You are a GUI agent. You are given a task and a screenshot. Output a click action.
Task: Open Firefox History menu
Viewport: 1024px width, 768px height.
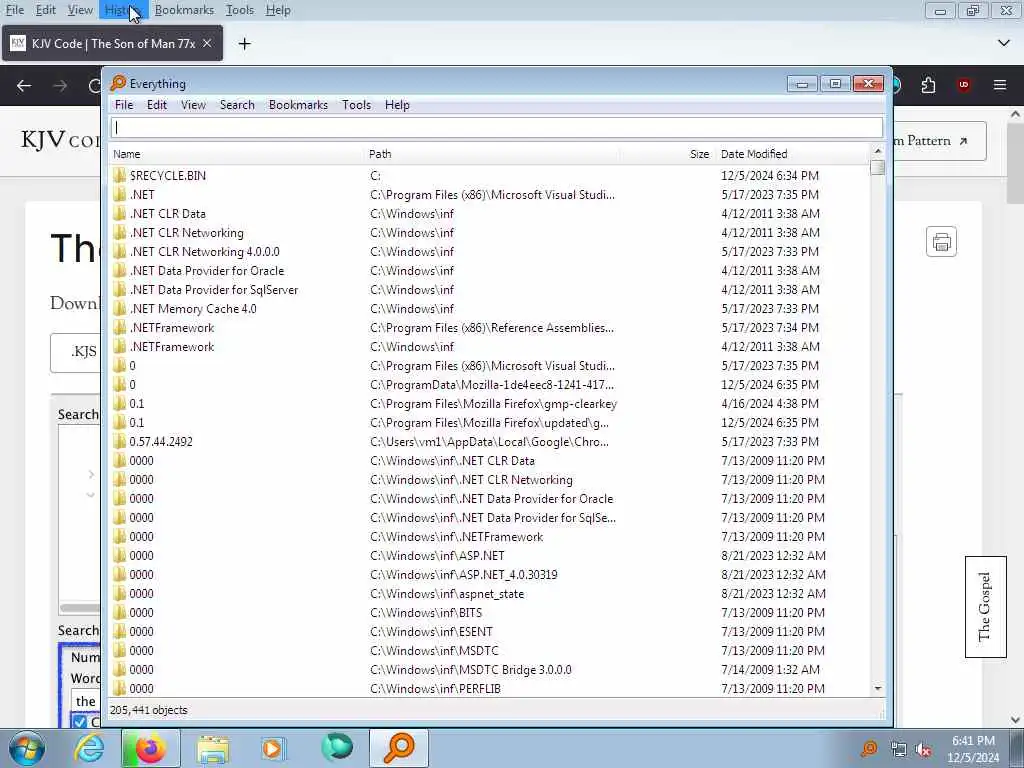coord(121,10)
